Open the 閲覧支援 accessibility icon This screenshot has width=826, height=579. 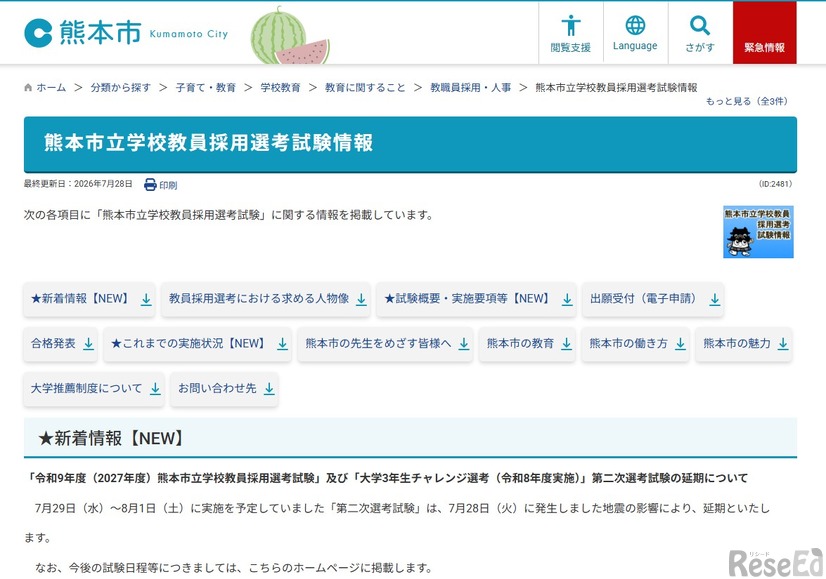[571, 33]
